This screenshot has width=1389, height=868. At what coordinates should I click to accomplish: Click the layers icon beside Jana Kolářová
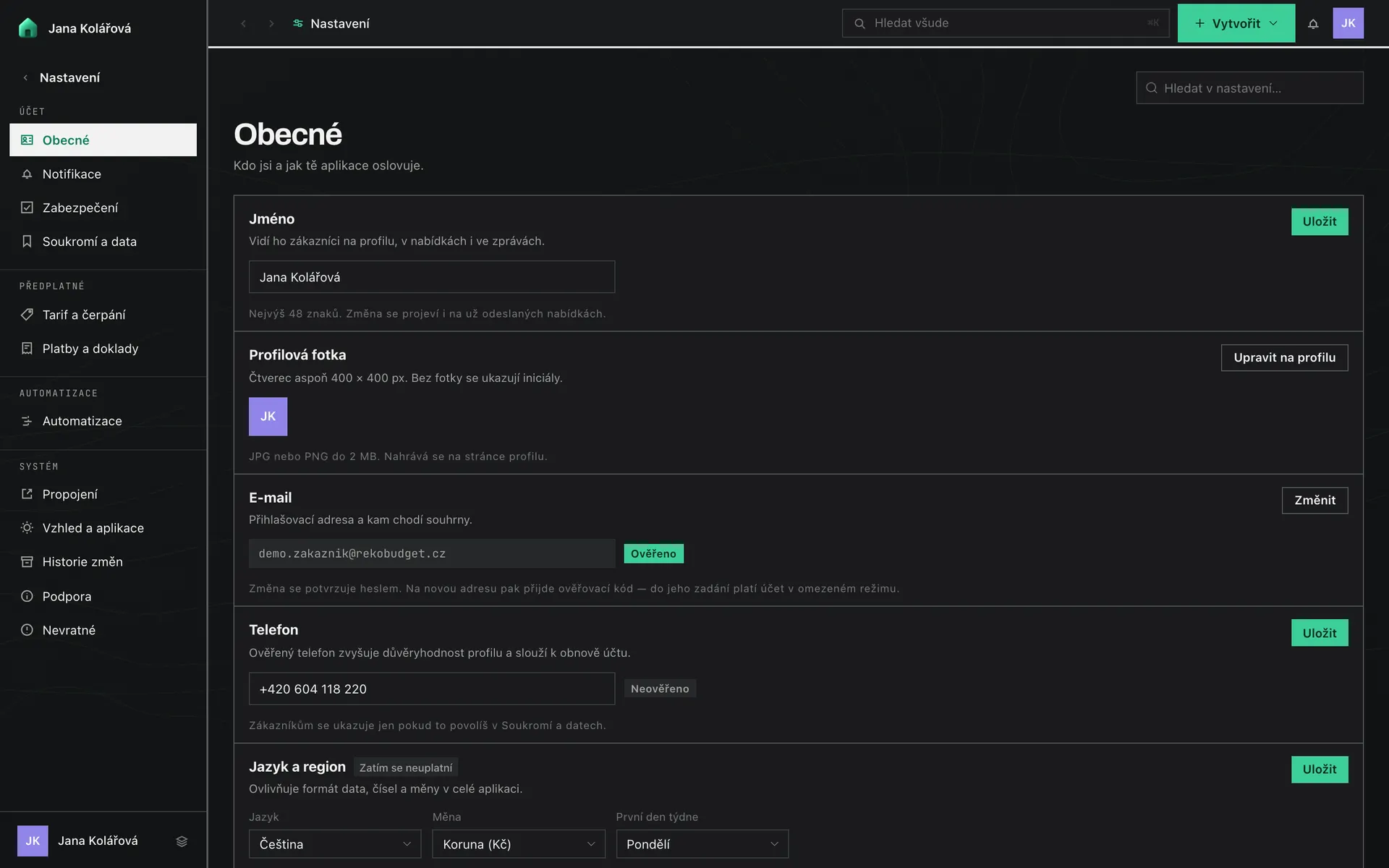click(x=182, y=841)
